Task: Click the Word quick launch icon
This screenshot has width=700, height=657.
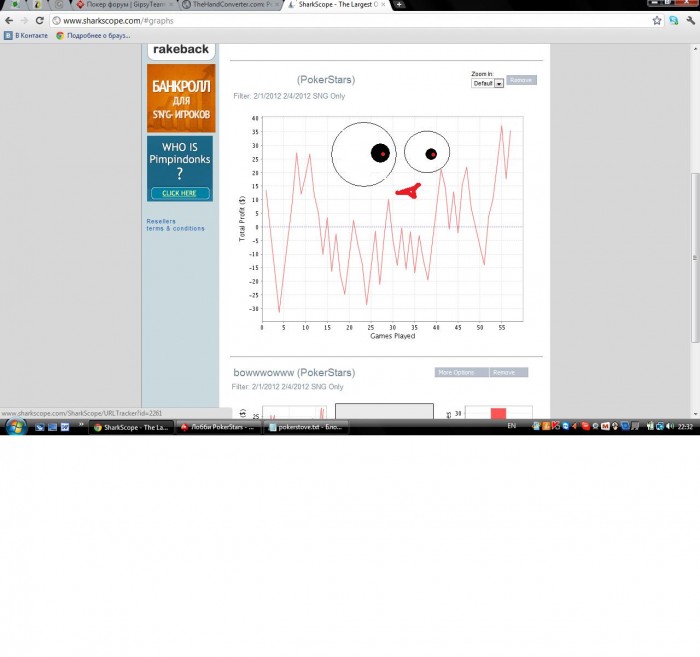Action: pyautogui.click(x=65, y=427)
